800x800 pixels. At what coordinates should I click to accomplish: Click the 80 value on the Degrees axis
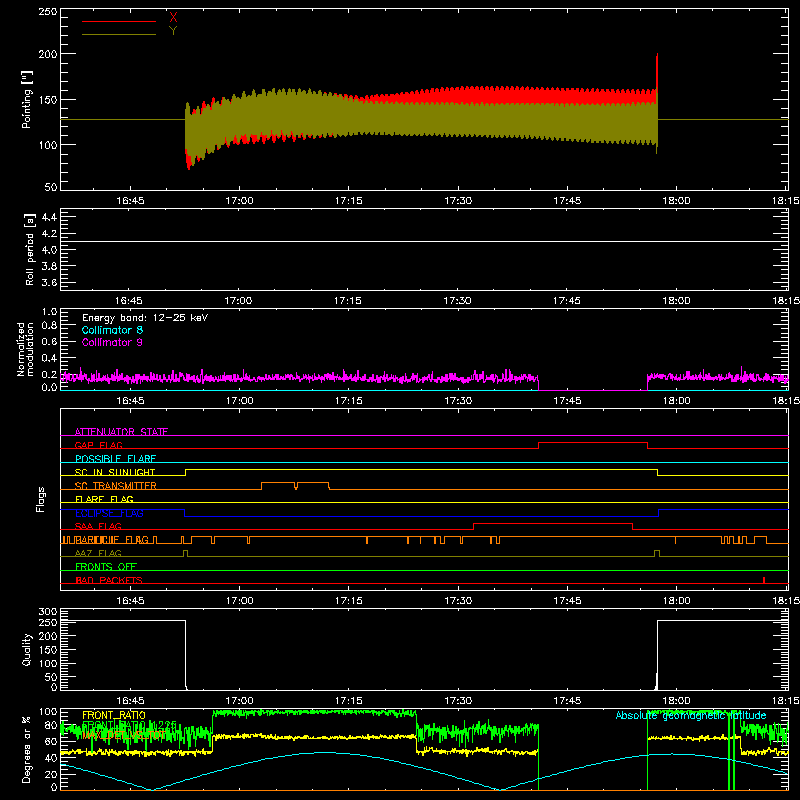(51, 725)
